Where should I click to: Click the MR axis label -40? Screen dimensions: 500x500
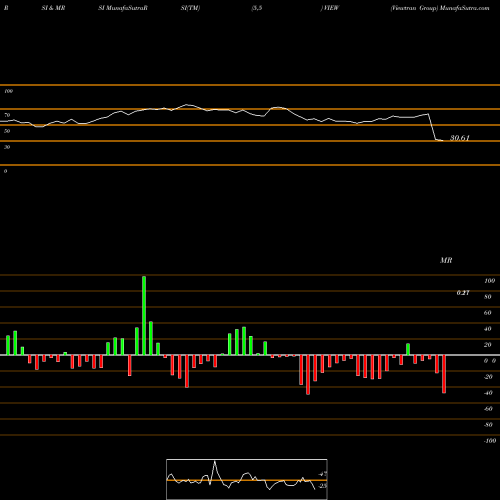[x=488, y=393]
